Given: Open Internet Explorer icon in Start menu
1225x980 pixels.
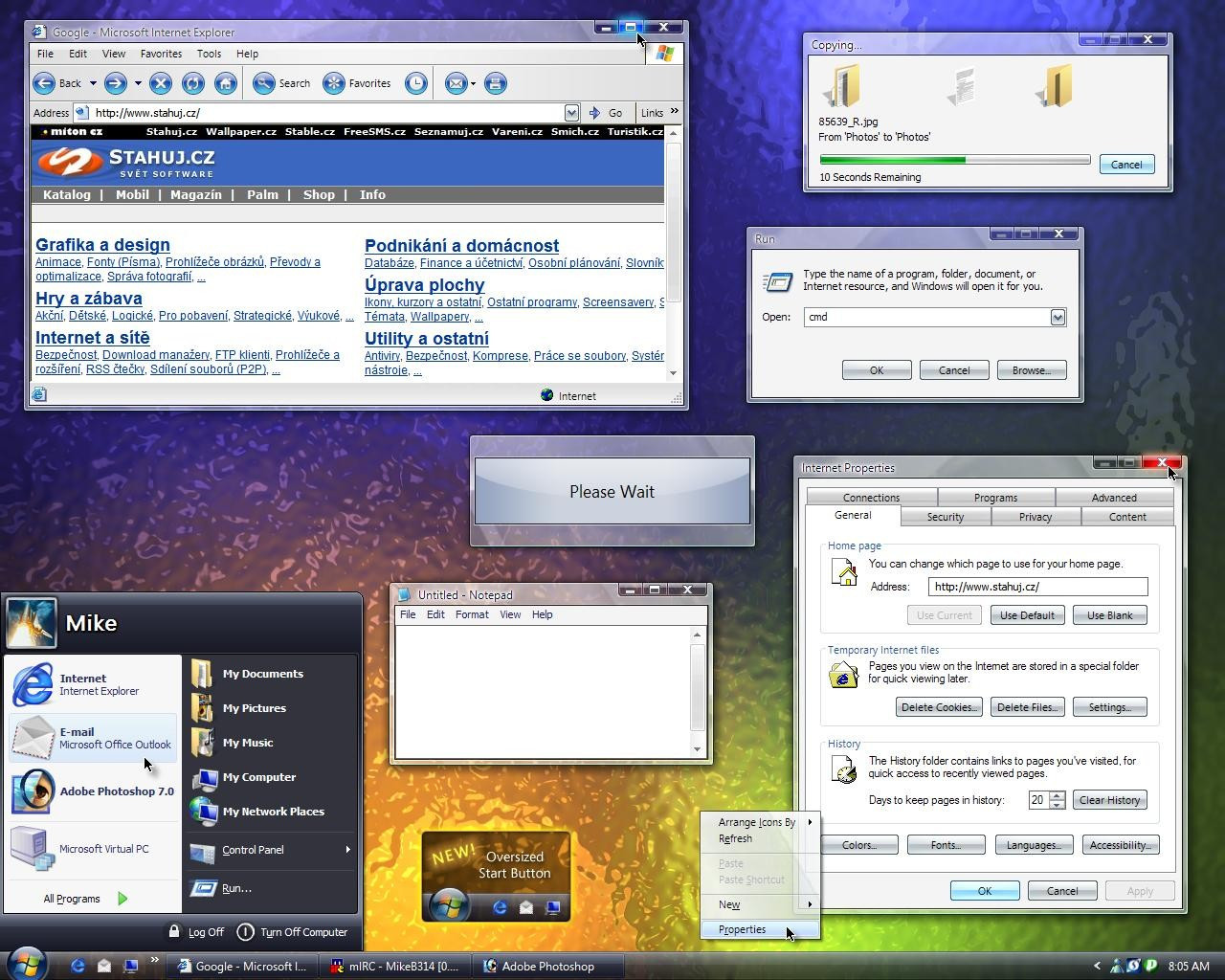Looking at the screenshot, I should [33, 683].
